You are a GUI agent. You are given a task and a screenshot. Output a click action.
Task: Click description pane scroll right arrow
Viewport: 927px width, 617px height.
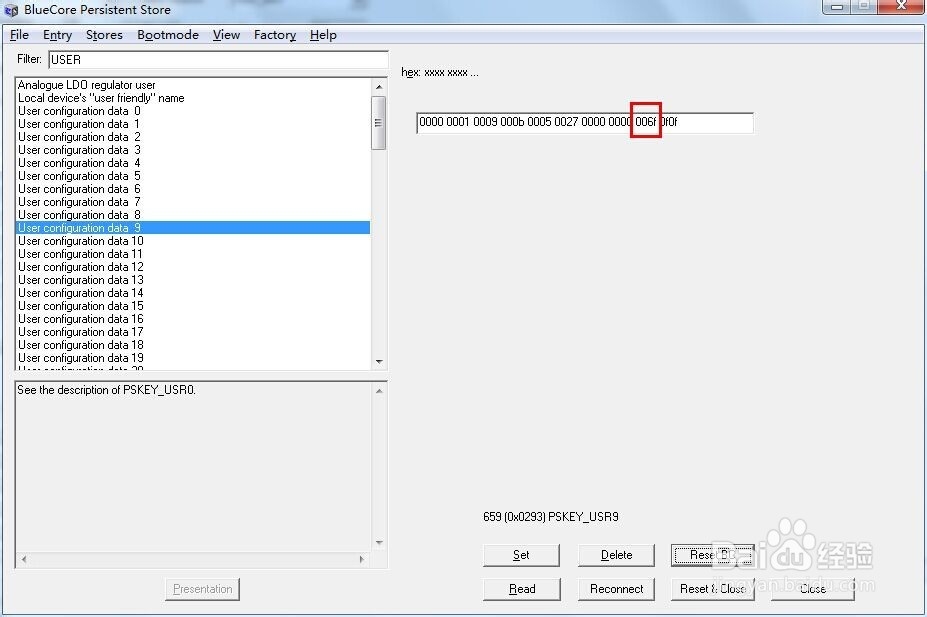pos(362,558)
